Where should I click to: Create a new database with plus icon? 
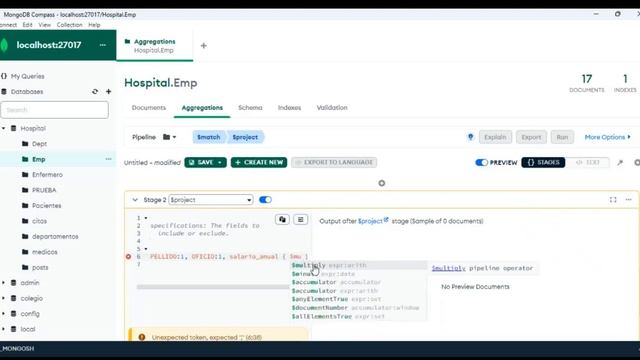pyautogui.click(x=109, y=91)
